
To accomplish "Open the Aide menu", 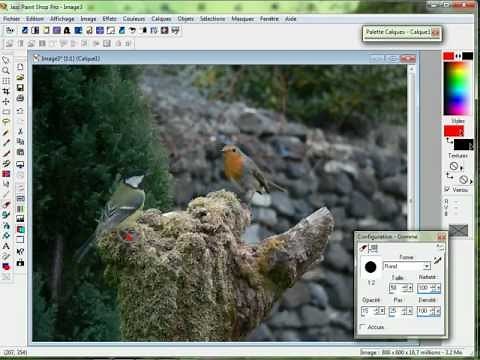I will (x=291, y=19).
